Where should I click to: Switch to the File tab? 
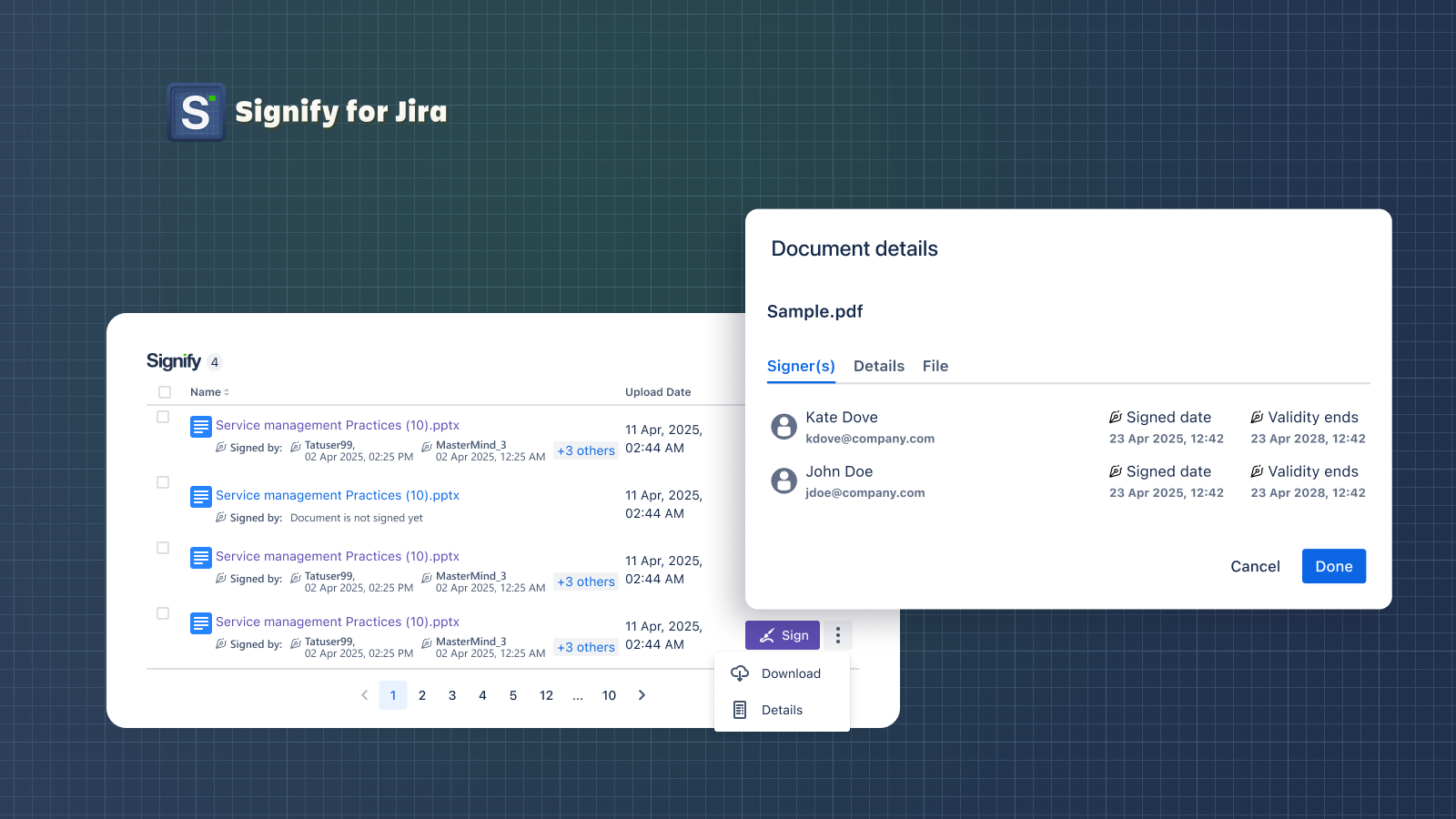pos(935,366)
